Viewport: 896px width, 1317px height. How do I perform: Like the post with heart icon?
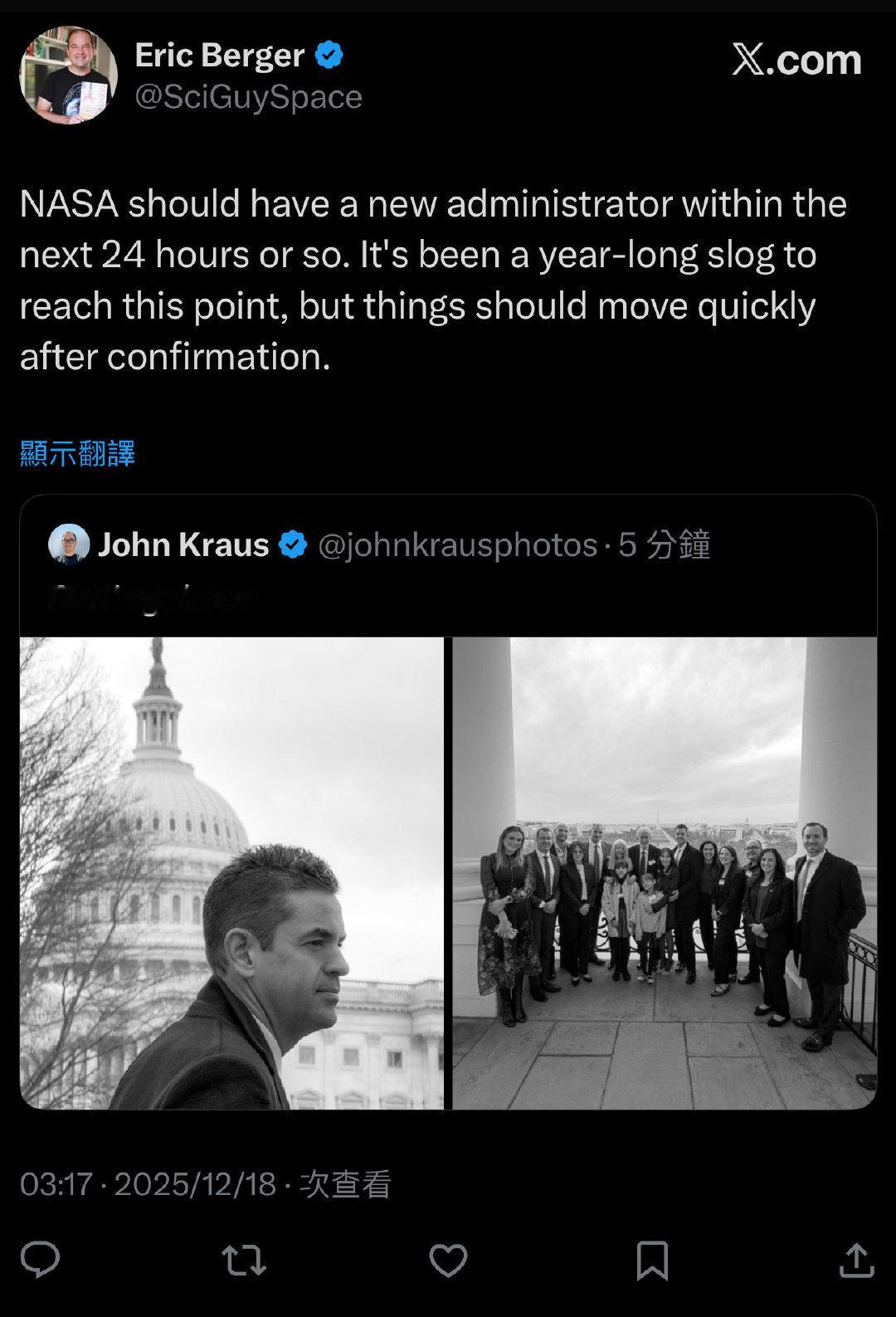click(x=448, y=1261)
